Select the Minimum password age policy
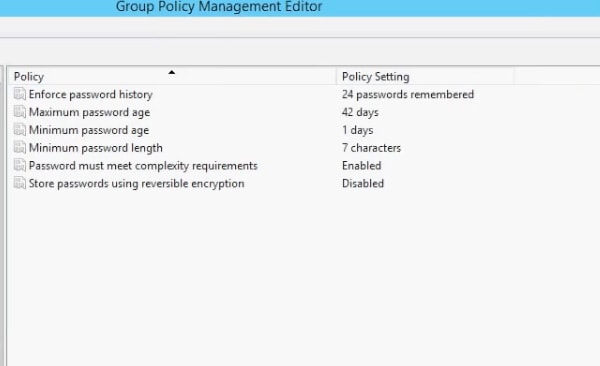 pyautogui.click(x=89, y=130)
